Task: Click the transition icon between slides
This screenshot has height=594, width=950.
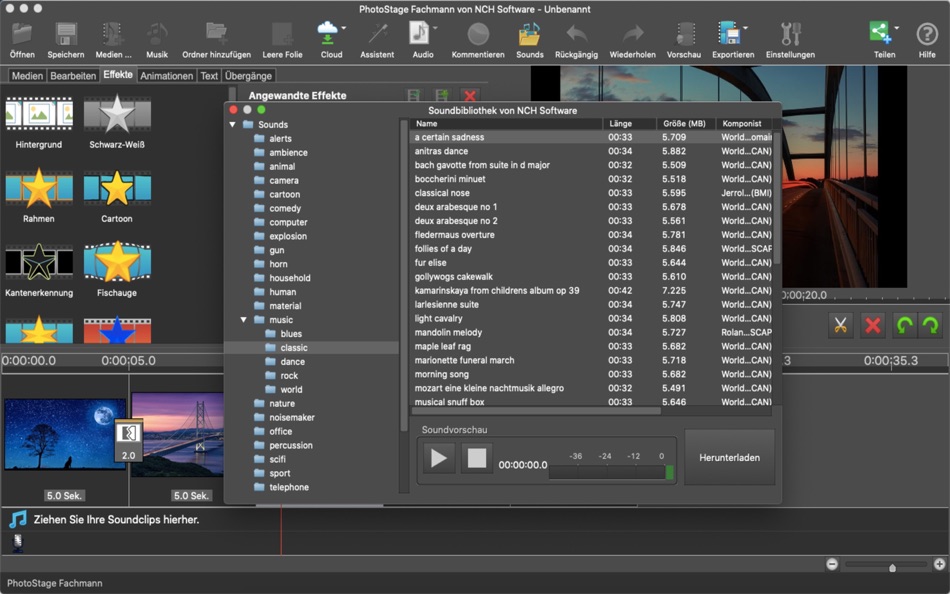Action: [128, 440]
